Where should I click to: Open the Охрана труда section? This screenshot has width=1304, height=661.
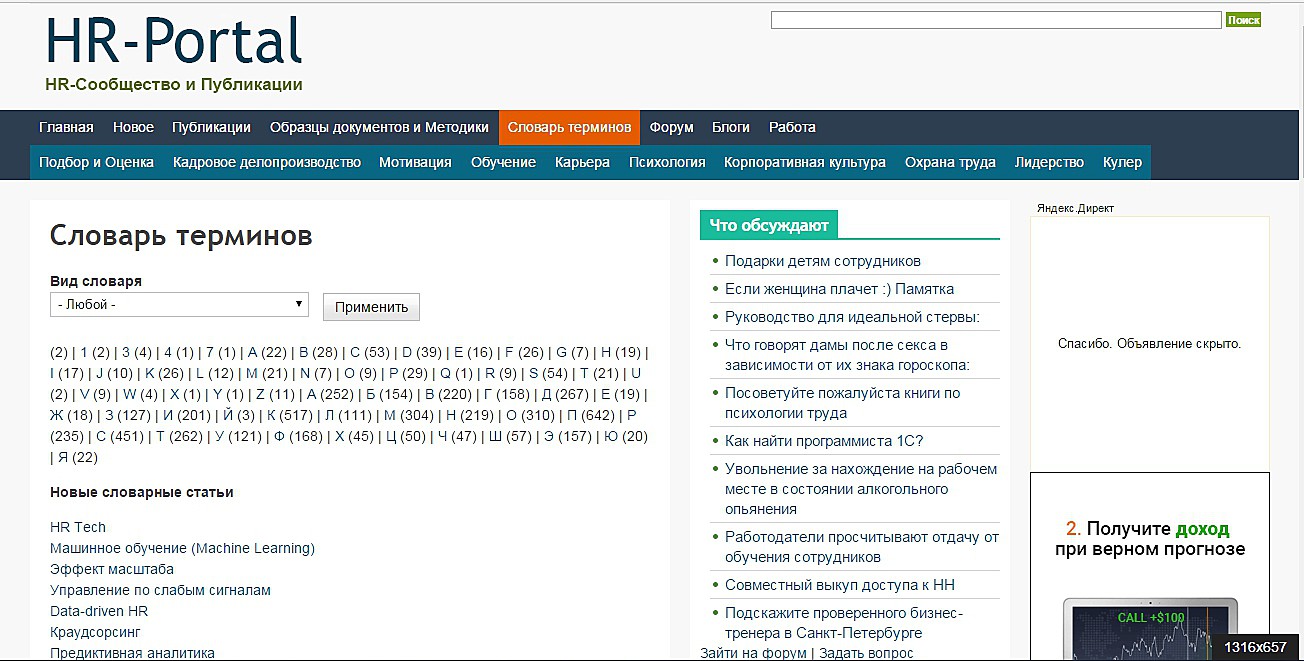[x=950, y=162]
